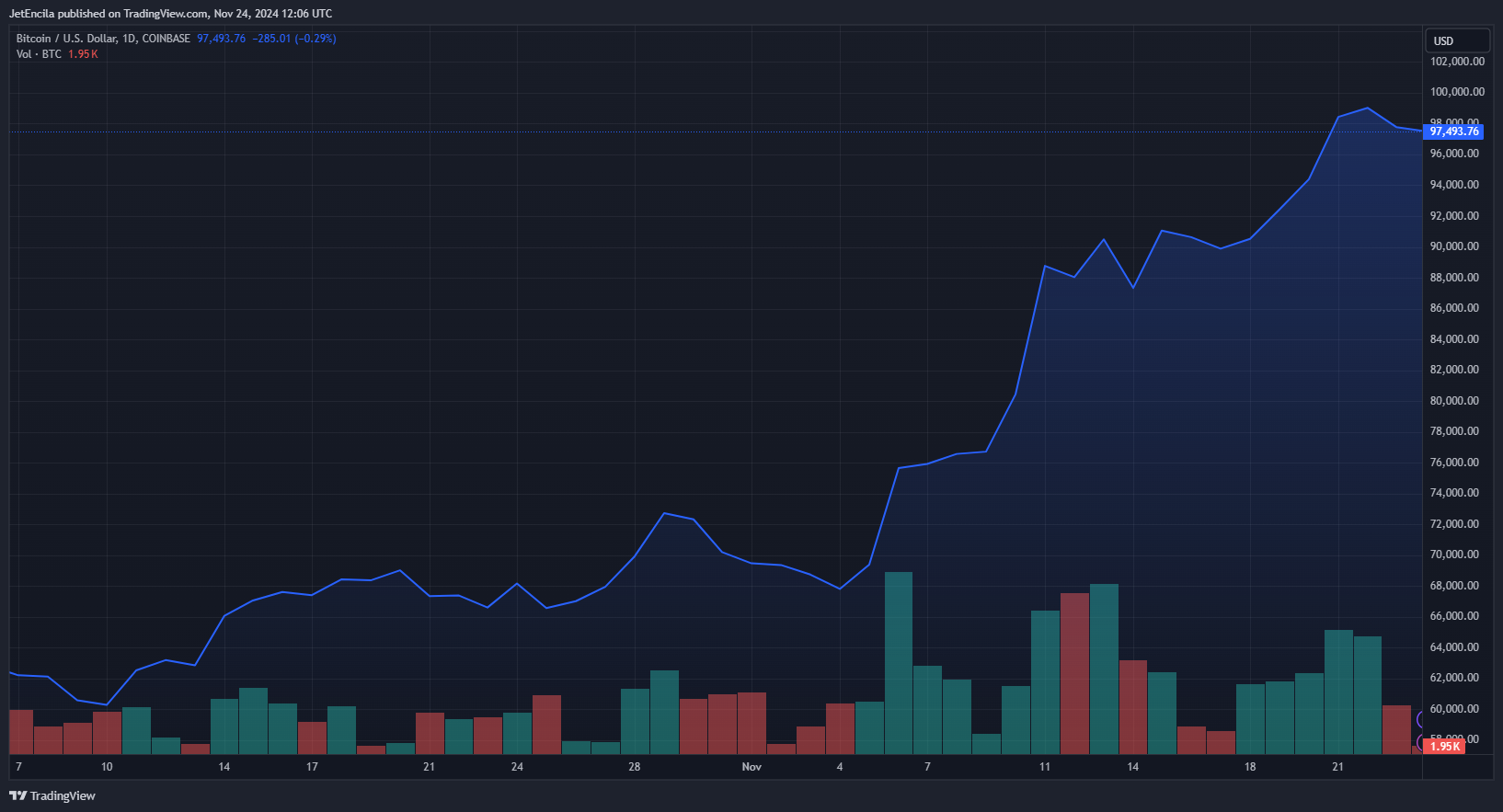Screen dimensions: 1503x812
Task: Click the −285.01 (−0.29%) change value
Action: 294,39
